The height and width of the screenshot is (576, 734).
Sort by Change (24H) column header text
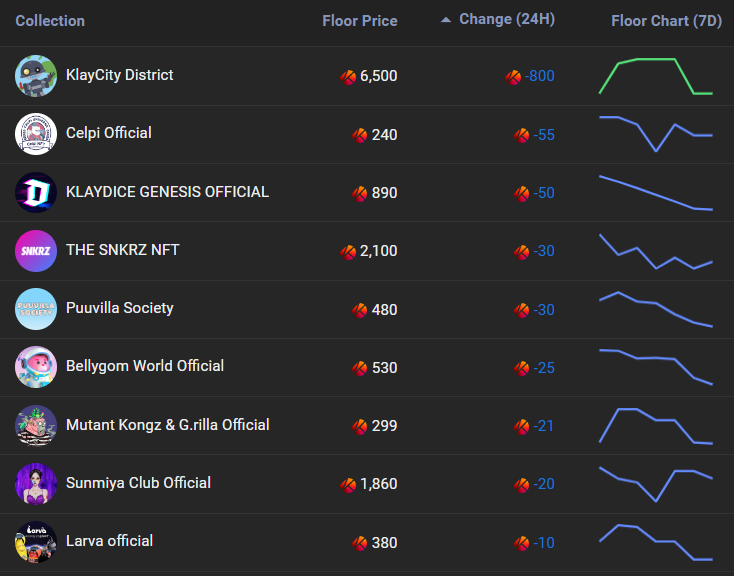[507, 19]
